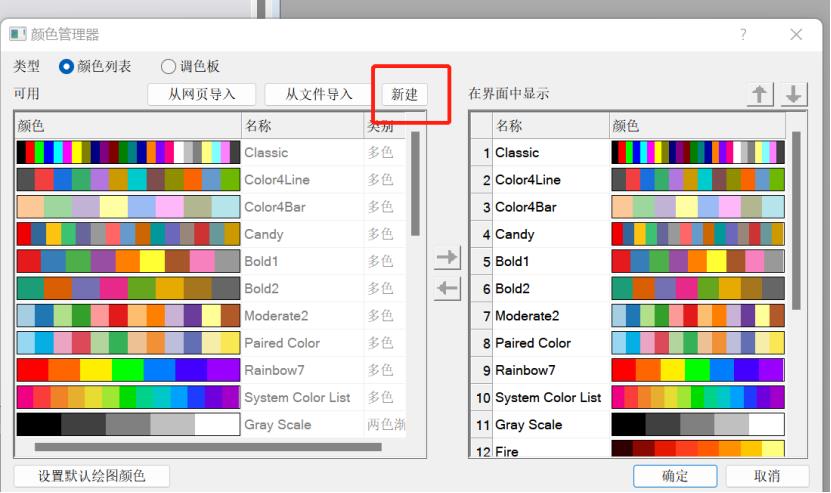831x493 pixels.
Task: Select Paired Color strip in display list
Action: click(x=698, y=343)
